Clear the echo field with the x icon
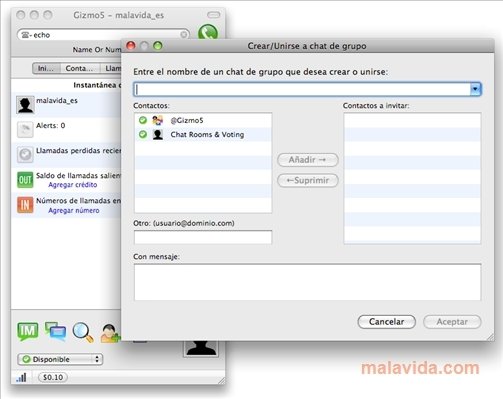 [x=184, y=35]
